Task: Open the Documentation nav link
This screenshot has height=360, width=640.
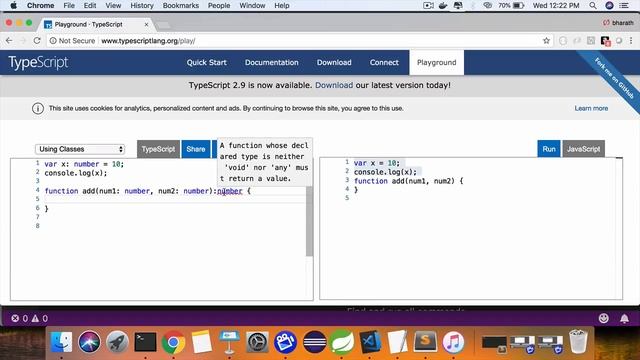Action: [x=271, y=62]
